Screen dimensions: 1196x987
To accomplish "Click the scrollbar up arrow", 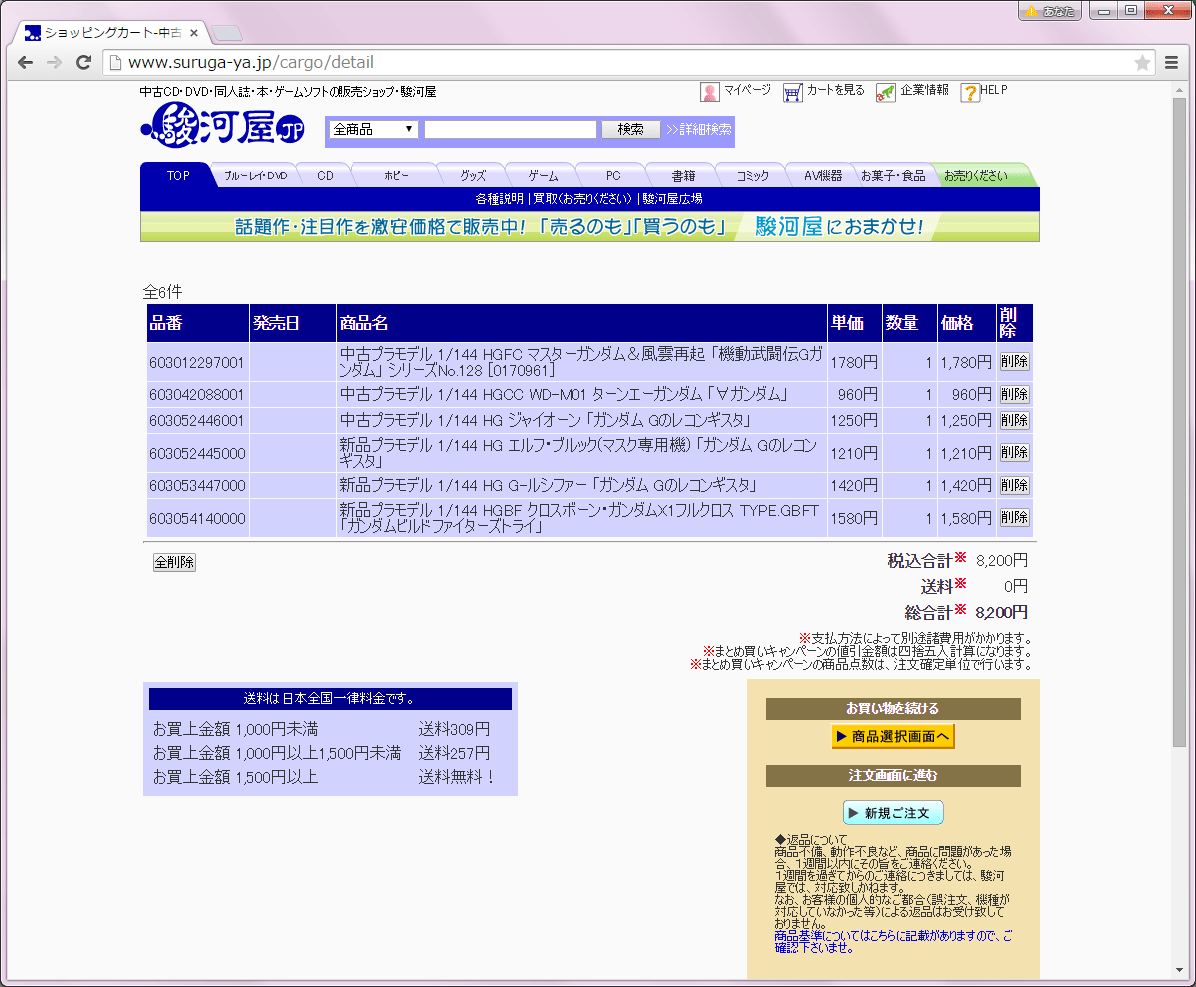I will point(1179,90).
